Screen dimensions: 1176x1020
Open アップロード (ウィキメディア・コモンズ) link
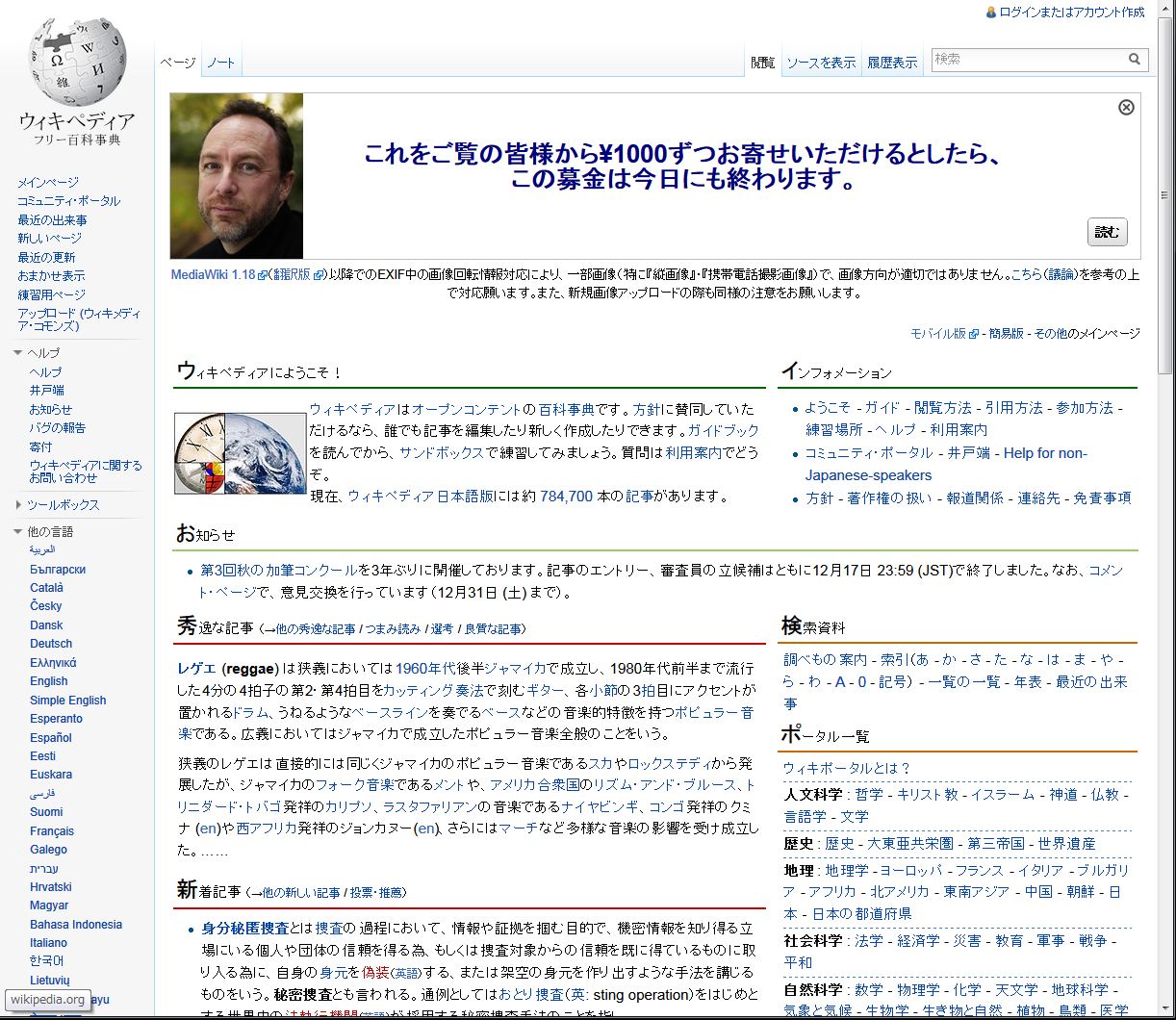pyautogui.click(x=79, y=320)
